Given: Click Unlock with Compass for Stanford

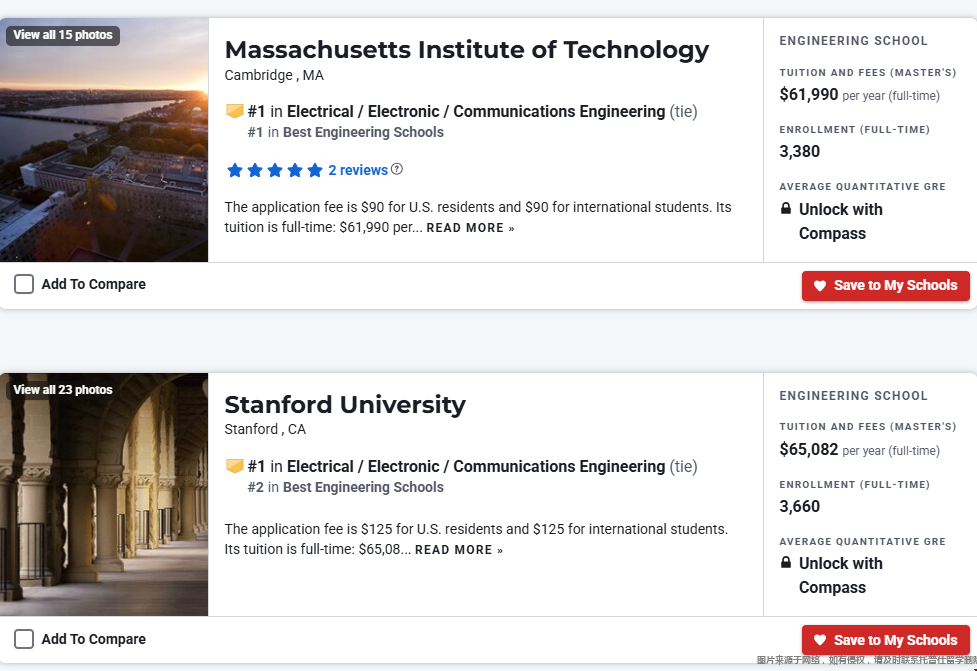Looking at the screenshot, I should point(840,575).
